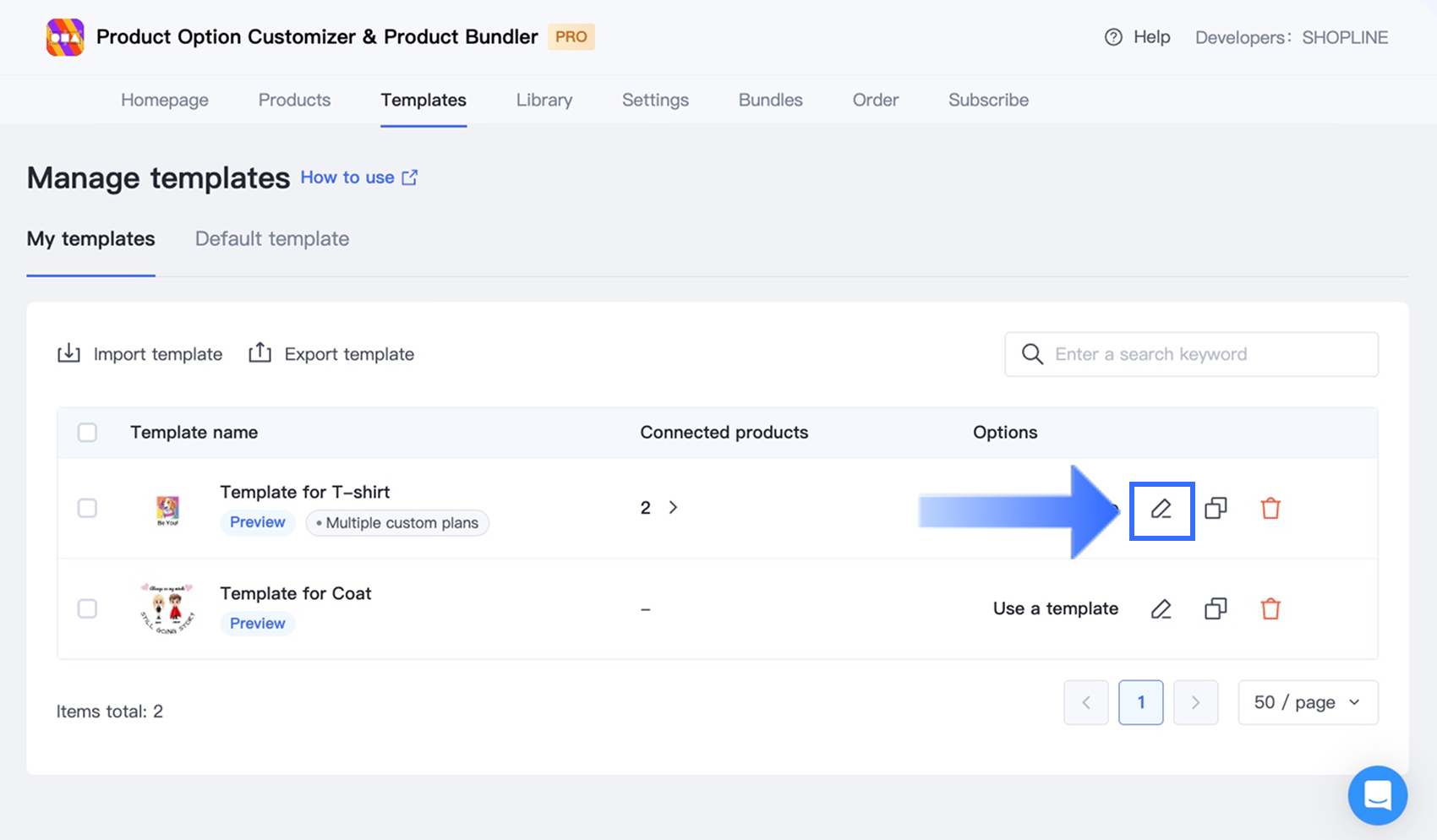
Task: Open the live chat bubble
Action: click(x=1377, y=795)
